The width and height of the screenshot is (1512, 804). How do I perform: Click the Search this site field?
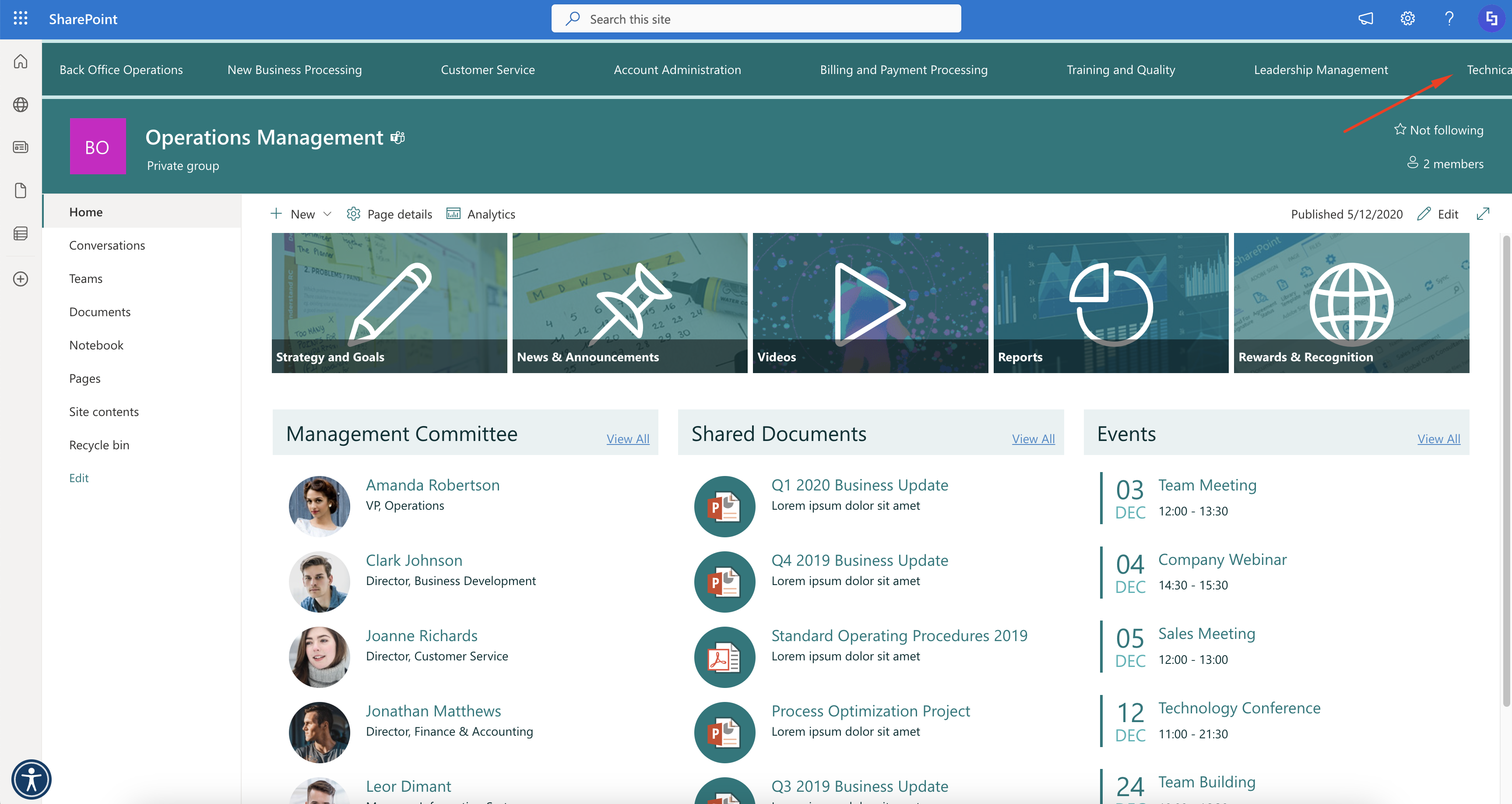tap(756, 19)
